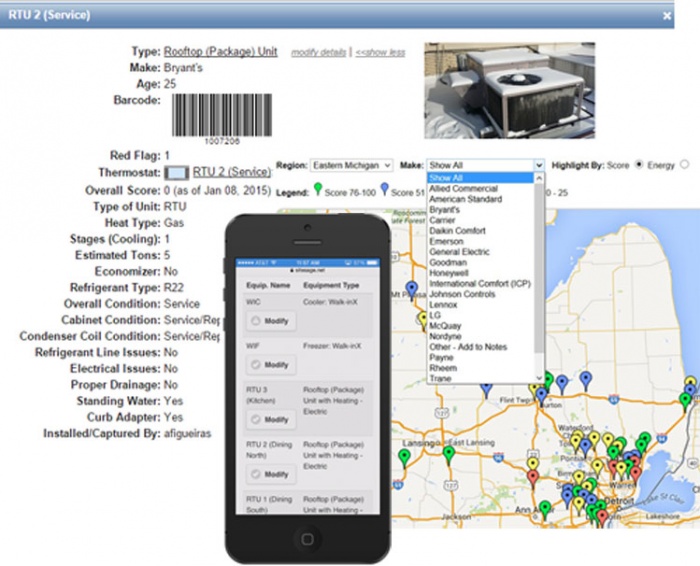Click the Make list scrollbar thumb
Image resolution: width=700 pixels, height=566 pixels.
539,268
